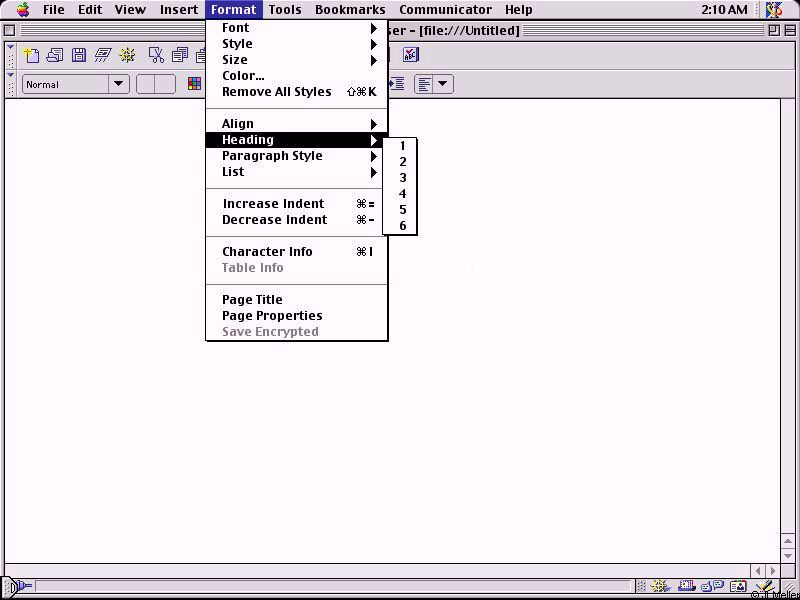
Task: Click the Composer pencil icon in status bar
Action: [764, 587]
